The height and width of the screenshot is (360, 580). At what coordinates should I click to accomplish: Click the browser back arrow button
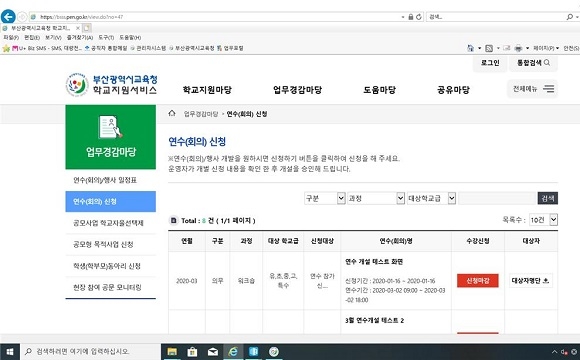pyautogui.click(x=8, y=17)
